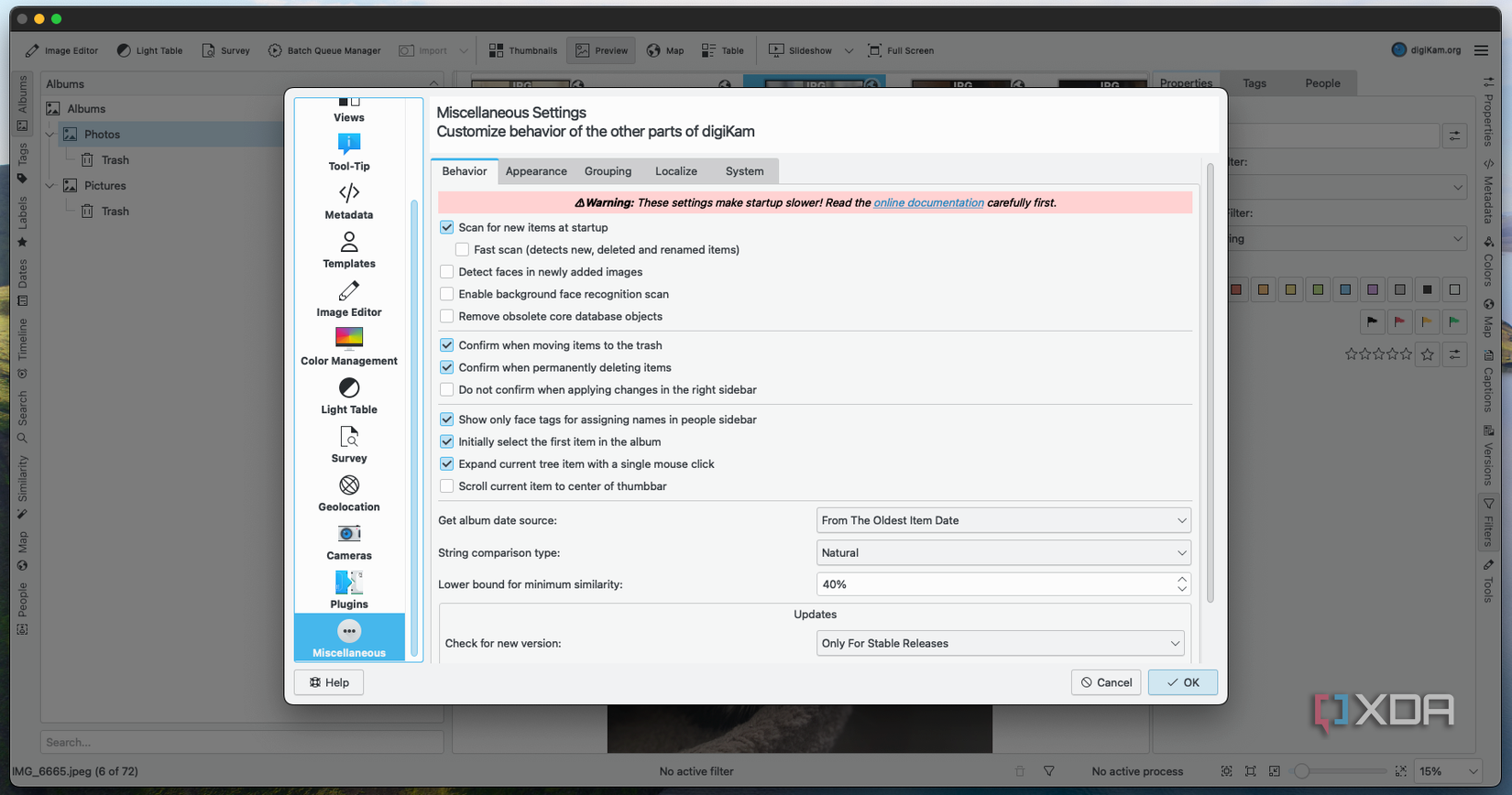Image resolution: width=1512 pixels, height=795 pixels.
Task: Launch Image Editor from main toolbar
Action: [62, 50]
